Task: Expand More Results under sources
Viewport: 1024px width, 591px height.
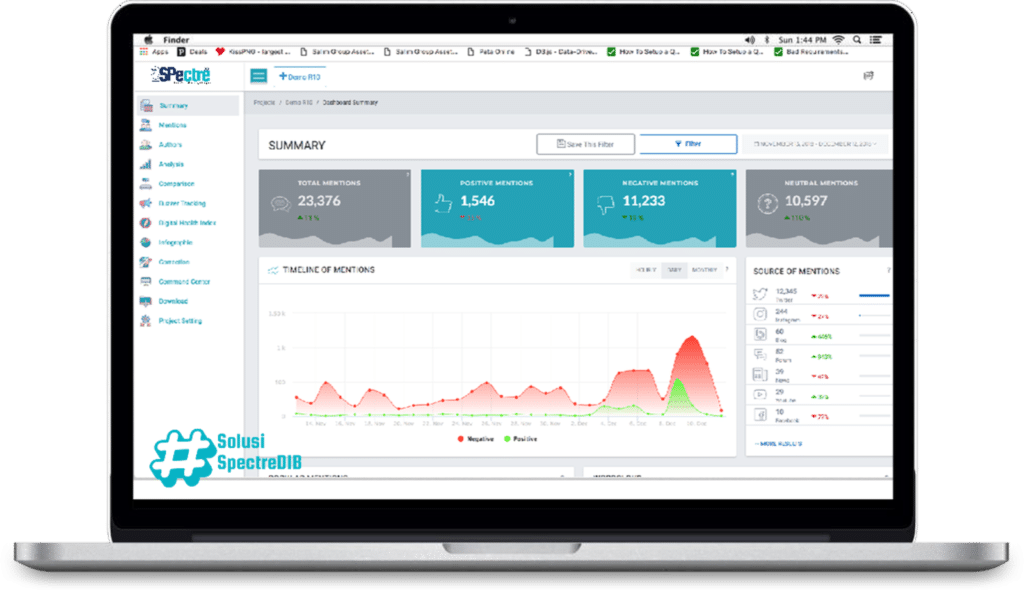Action: [780, 442]
